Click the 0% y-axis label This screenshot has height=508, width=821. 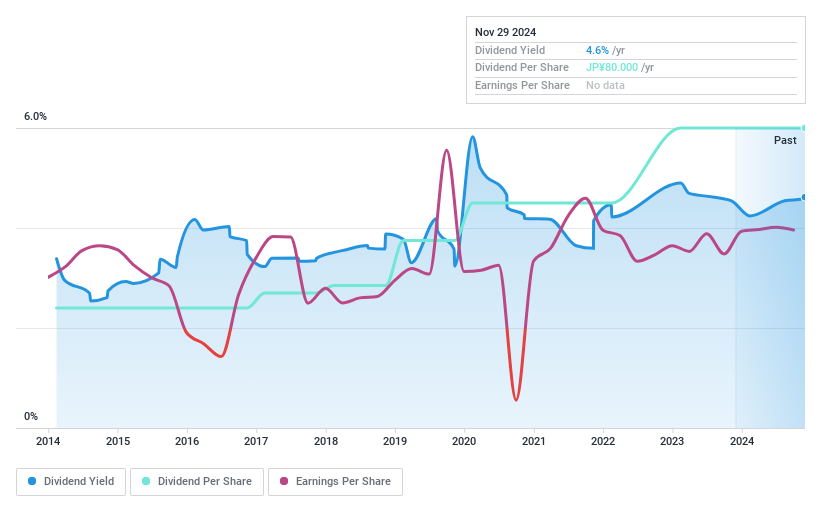(31, 416)
